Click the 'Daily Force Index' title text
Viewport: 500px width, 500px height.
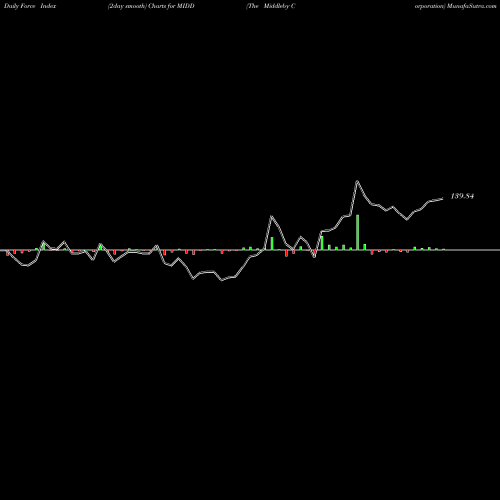[30, 6]
